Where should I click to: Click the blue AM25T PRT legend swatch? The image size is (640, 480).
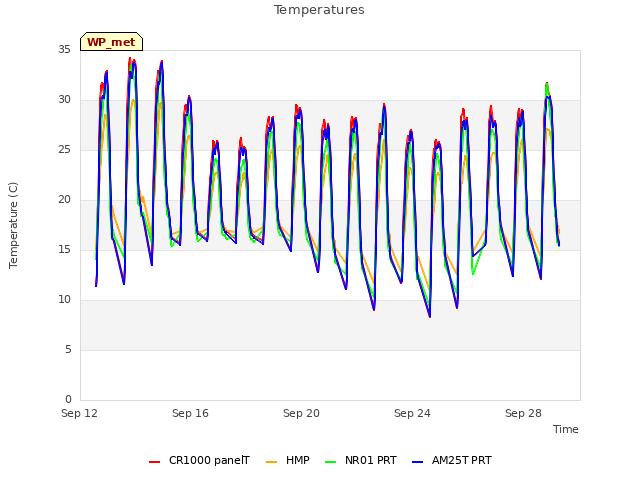point(418,462)
